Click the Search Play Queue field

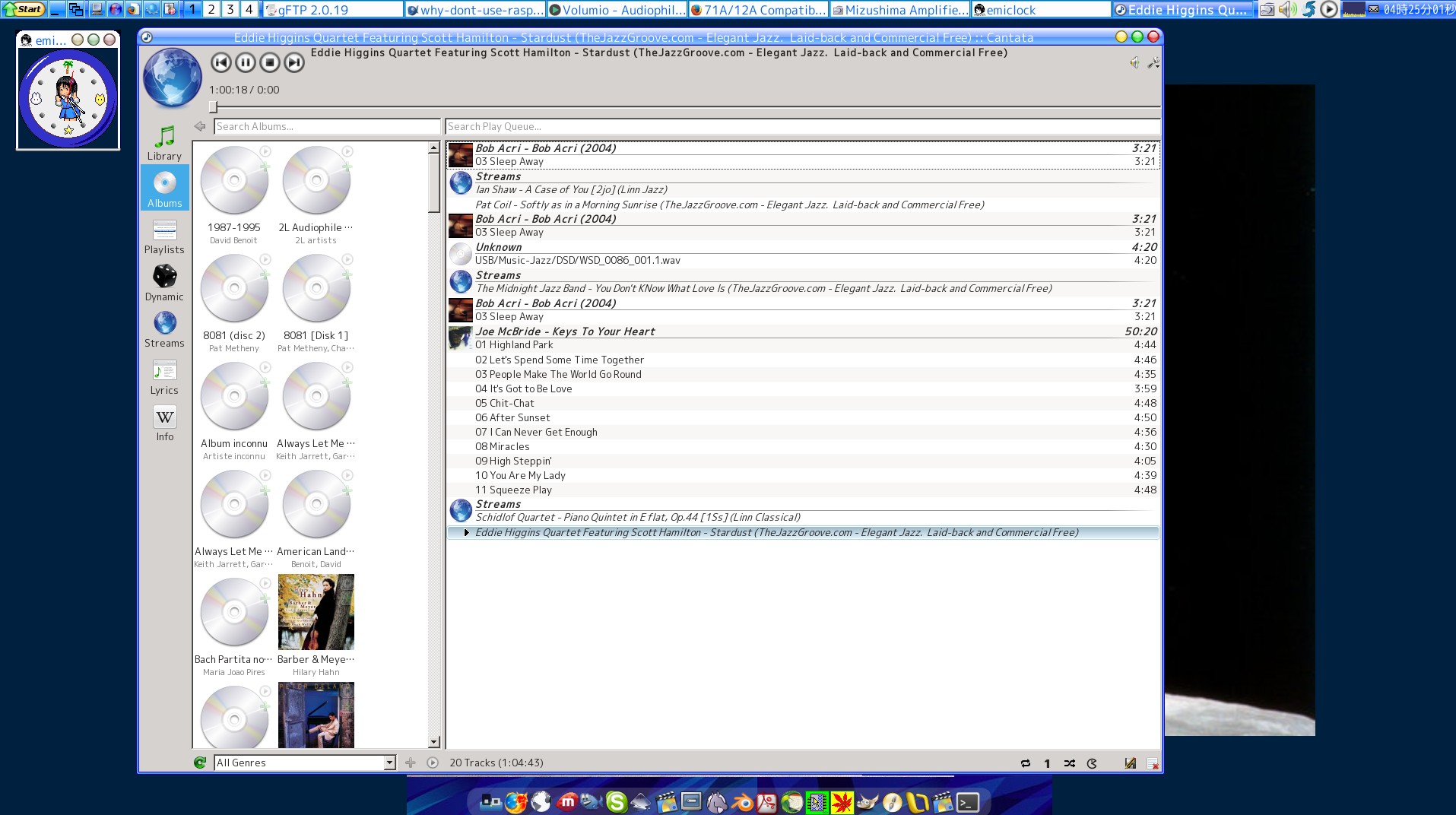click(802, 127)
